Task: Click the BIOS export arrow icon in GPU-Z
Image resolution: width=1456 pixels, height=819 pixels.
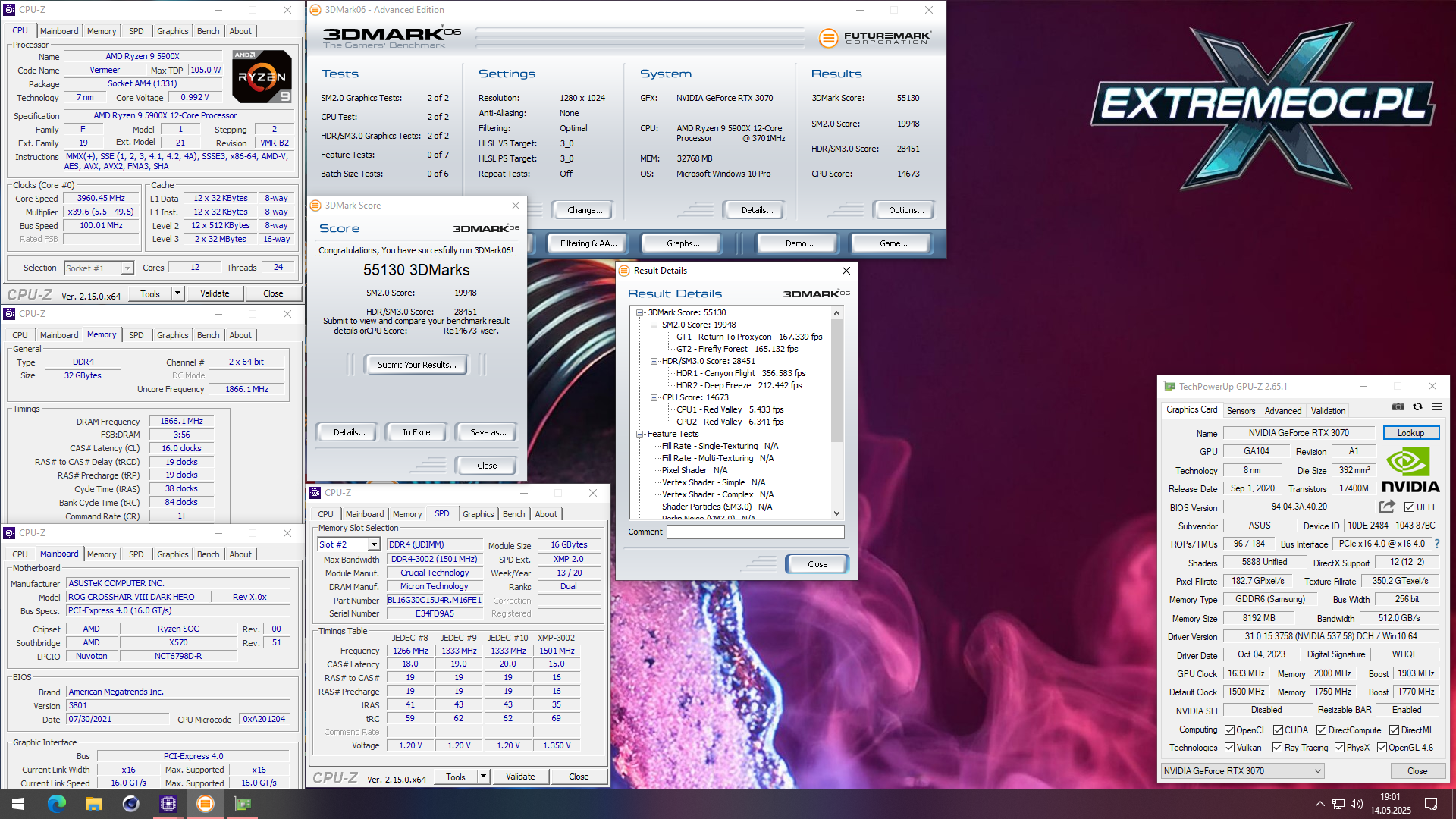Action: pos(1387,507)
